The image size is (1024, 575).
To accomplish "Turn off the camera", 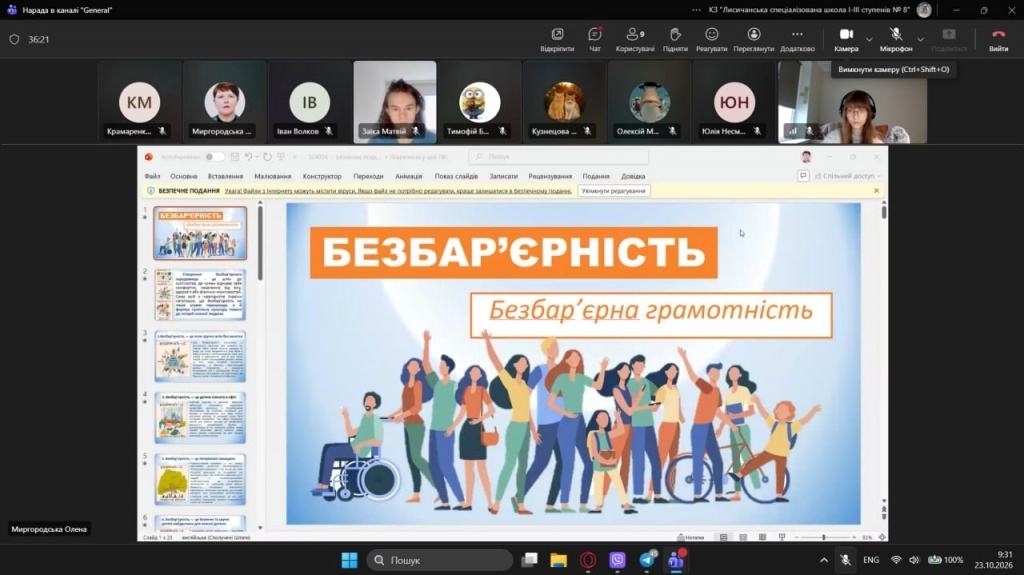I will pos(846,39).
